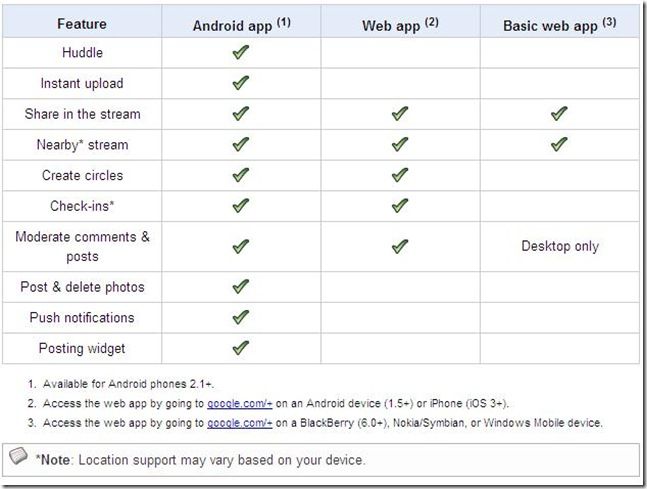
Task: Click Instant upload checkmark in Android column
Action: 241,83
